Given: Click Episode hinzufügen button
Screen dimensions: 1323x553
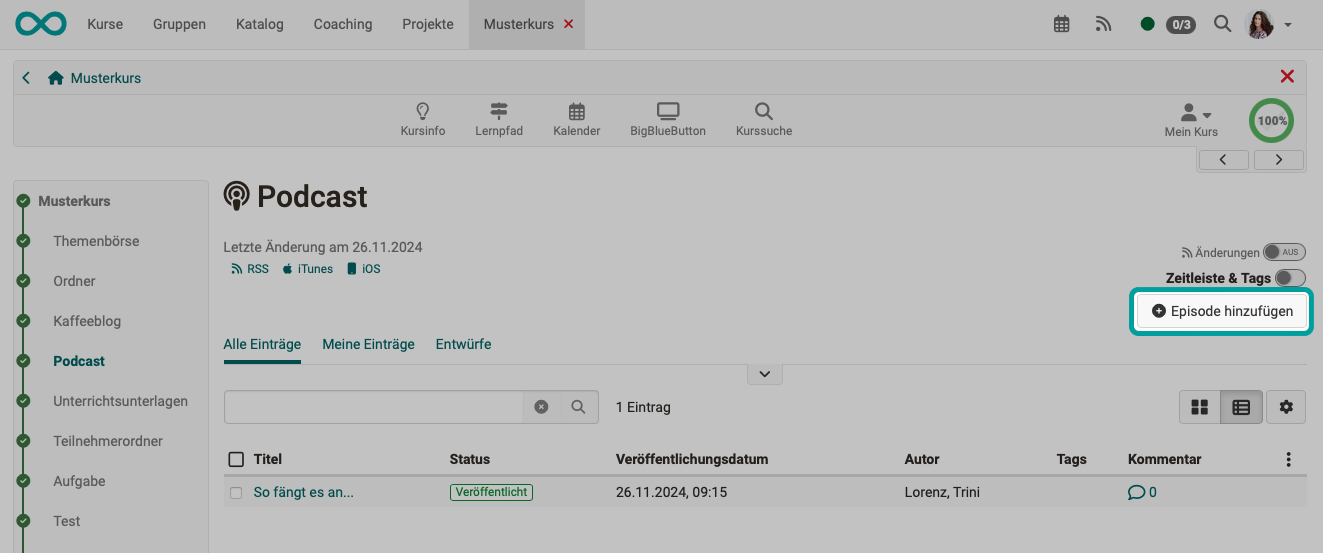Looking at the screenshot, I should [x=1222, y=311].
